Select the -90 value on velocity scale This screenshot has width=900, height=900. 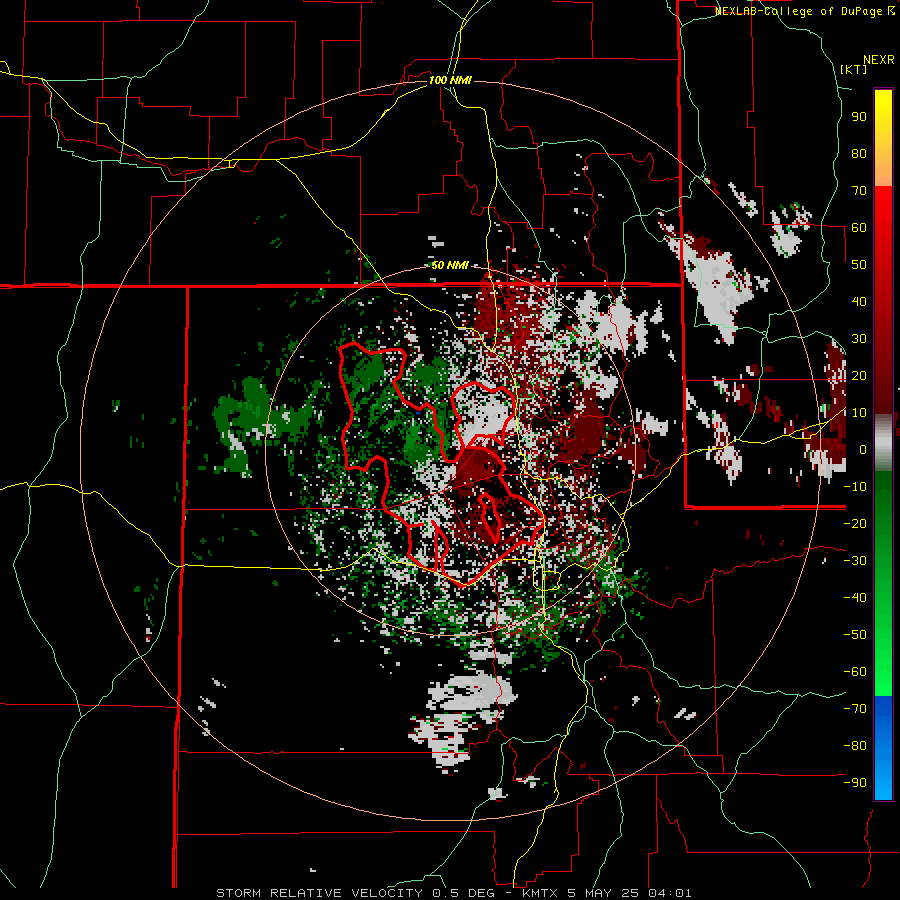pos(855,783)
